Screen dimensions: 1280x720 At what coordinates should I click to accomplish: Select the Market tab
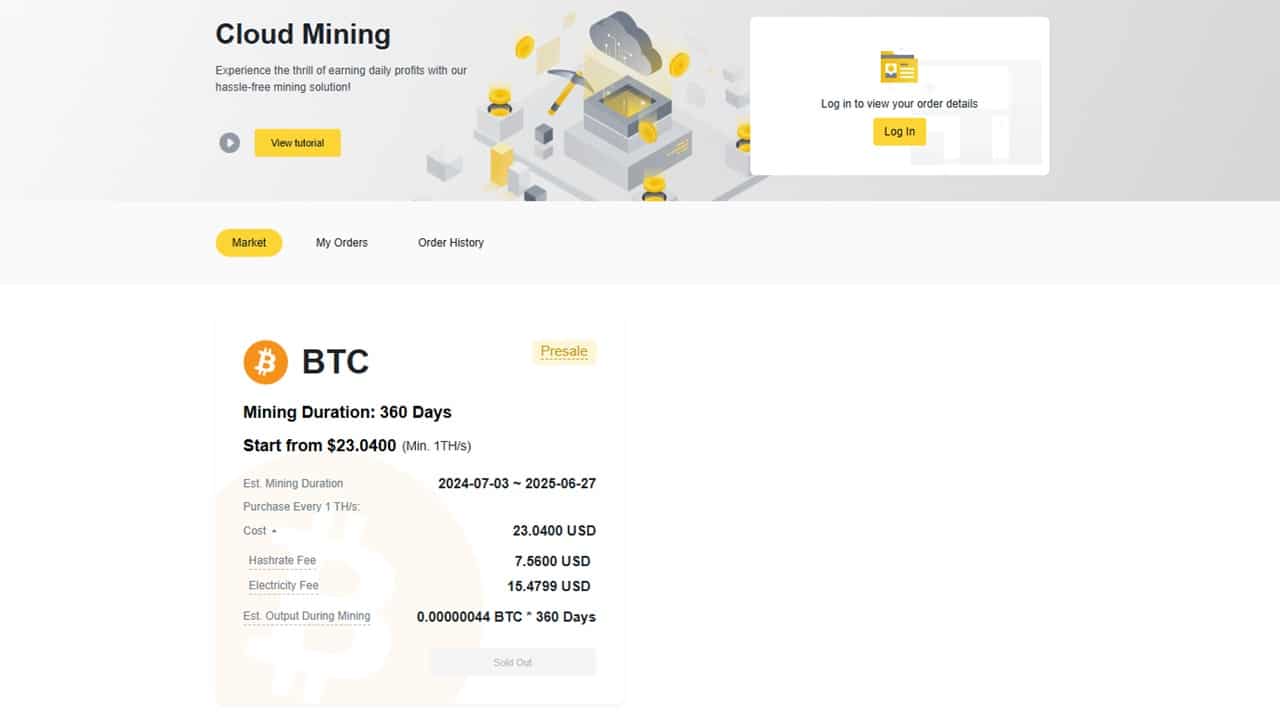point(249,243)
